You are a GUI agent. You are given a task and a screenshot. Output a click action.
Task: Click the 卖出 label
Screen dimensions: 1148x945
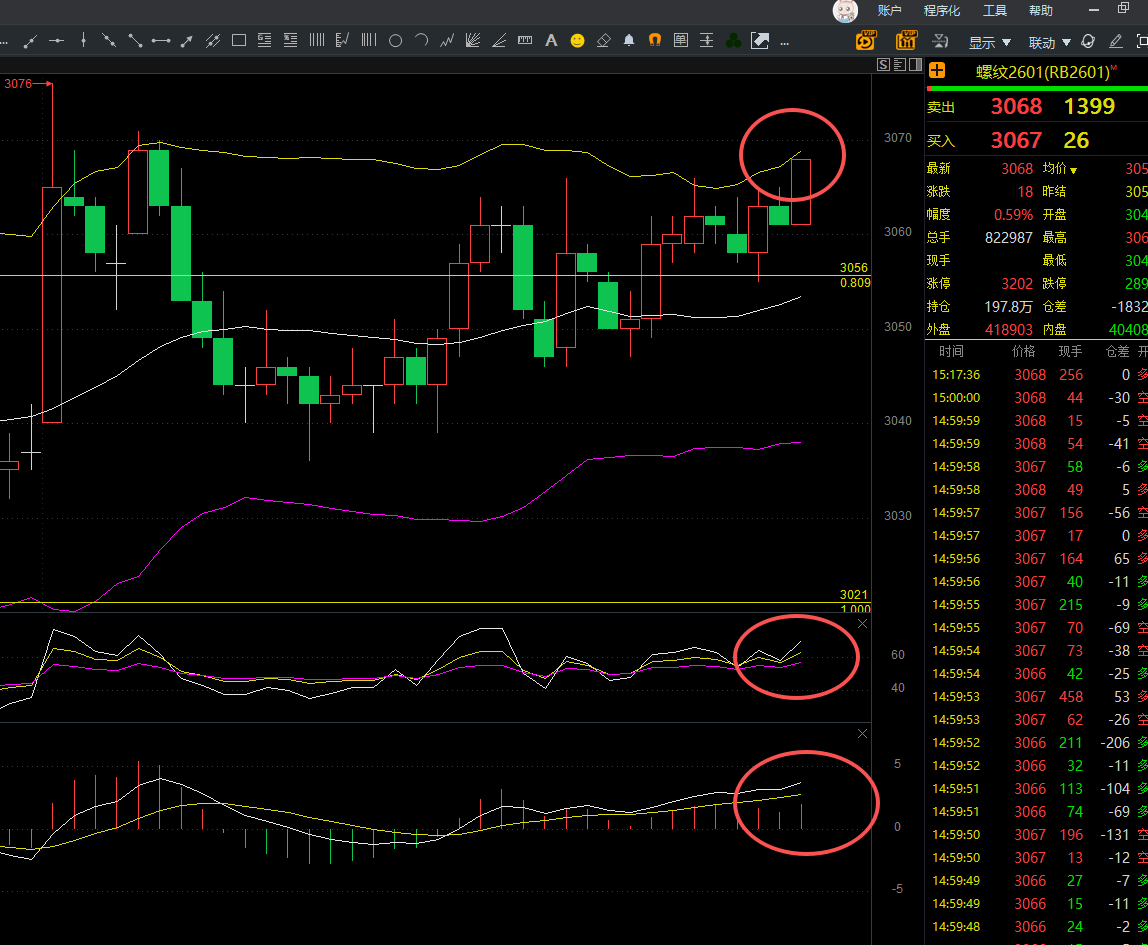coord(941,108)
